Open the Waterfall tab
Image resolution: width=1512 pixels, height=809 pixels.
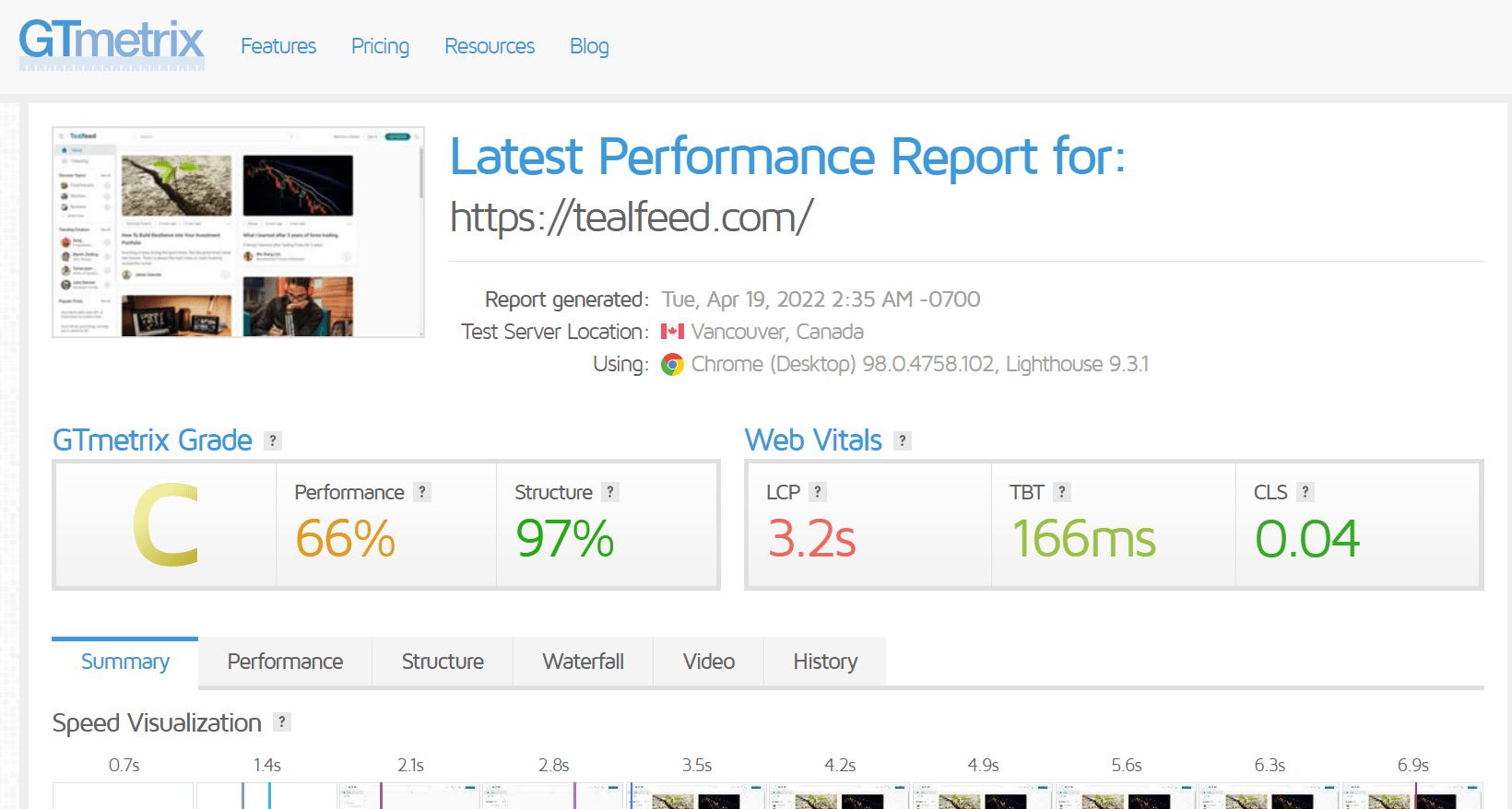(x=584, y=662)
